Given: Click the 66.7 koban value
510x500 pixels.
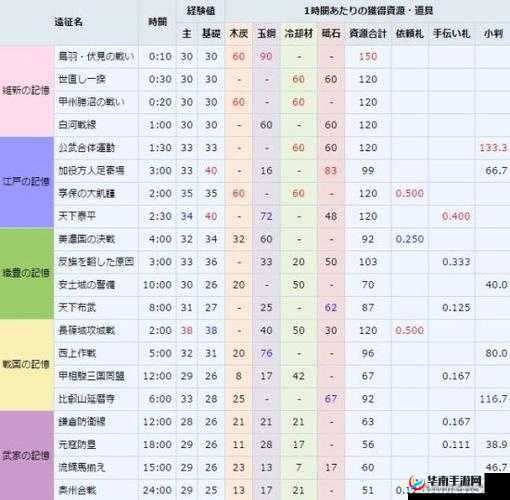Looking at the screenshot, I should coord(496,171).
